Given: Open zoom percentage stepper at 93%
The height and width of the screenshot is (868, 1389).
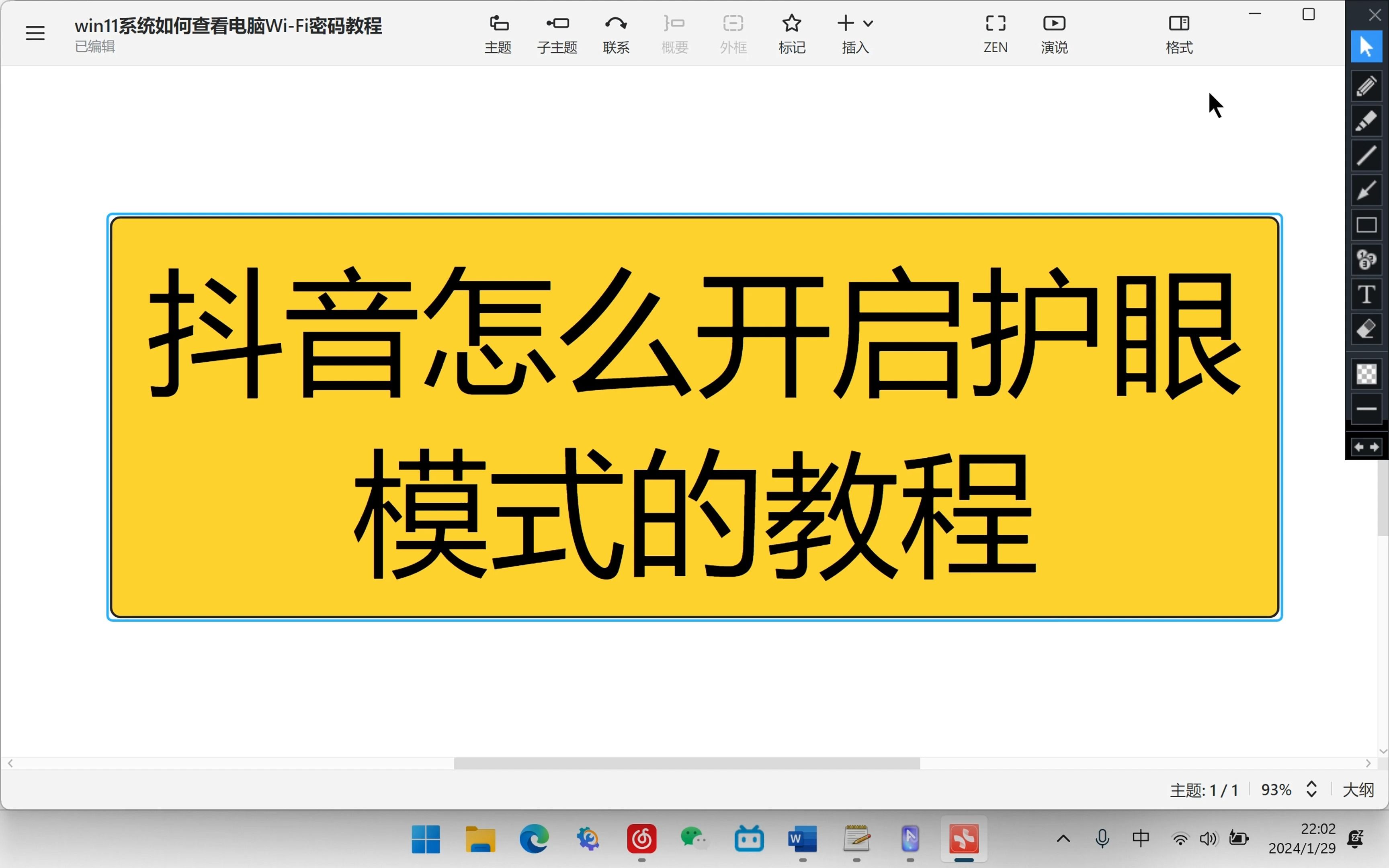Looking at the screenshot, I should pos(1311,790).
